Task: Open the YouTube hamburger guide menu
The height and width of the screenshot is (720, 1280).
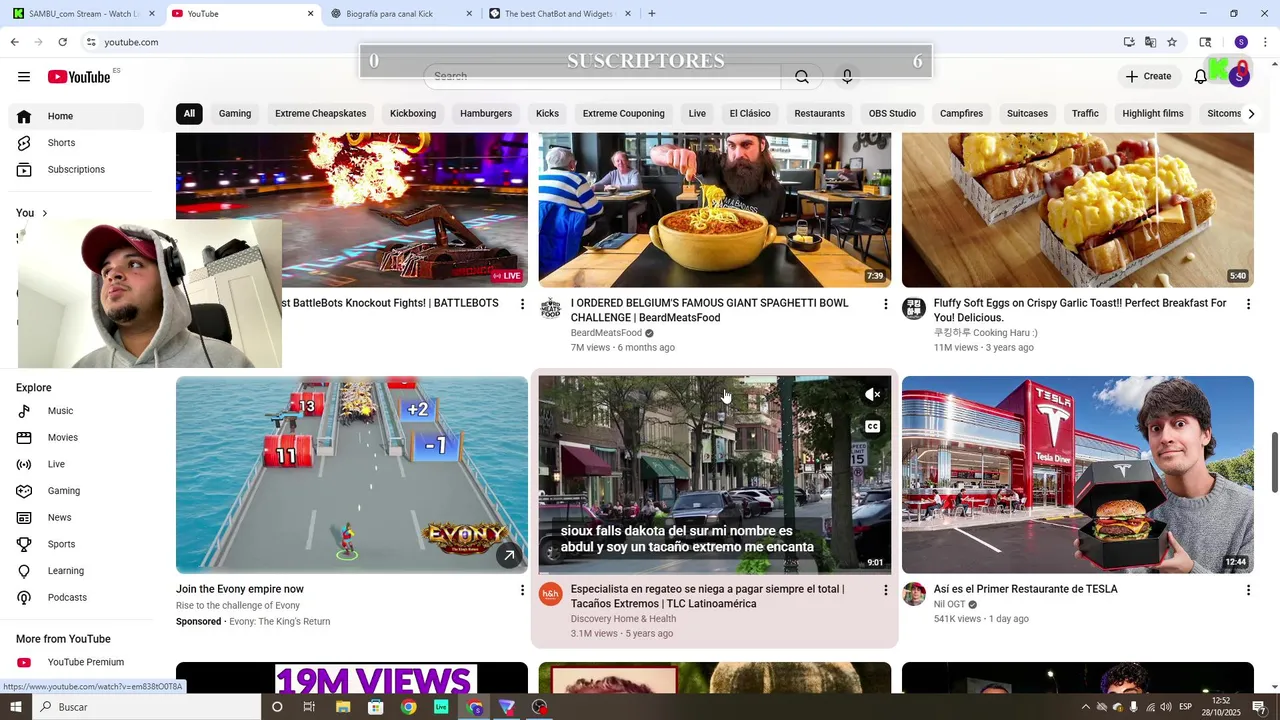Action: pos(24,77)
